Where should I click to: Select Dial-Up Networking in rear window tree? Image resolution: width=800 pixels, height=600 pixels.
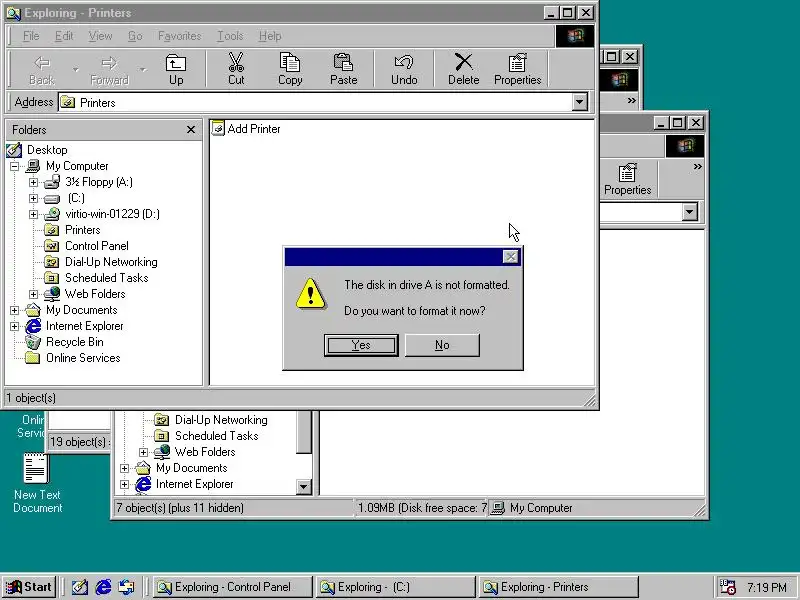click(x=211, y=420)
